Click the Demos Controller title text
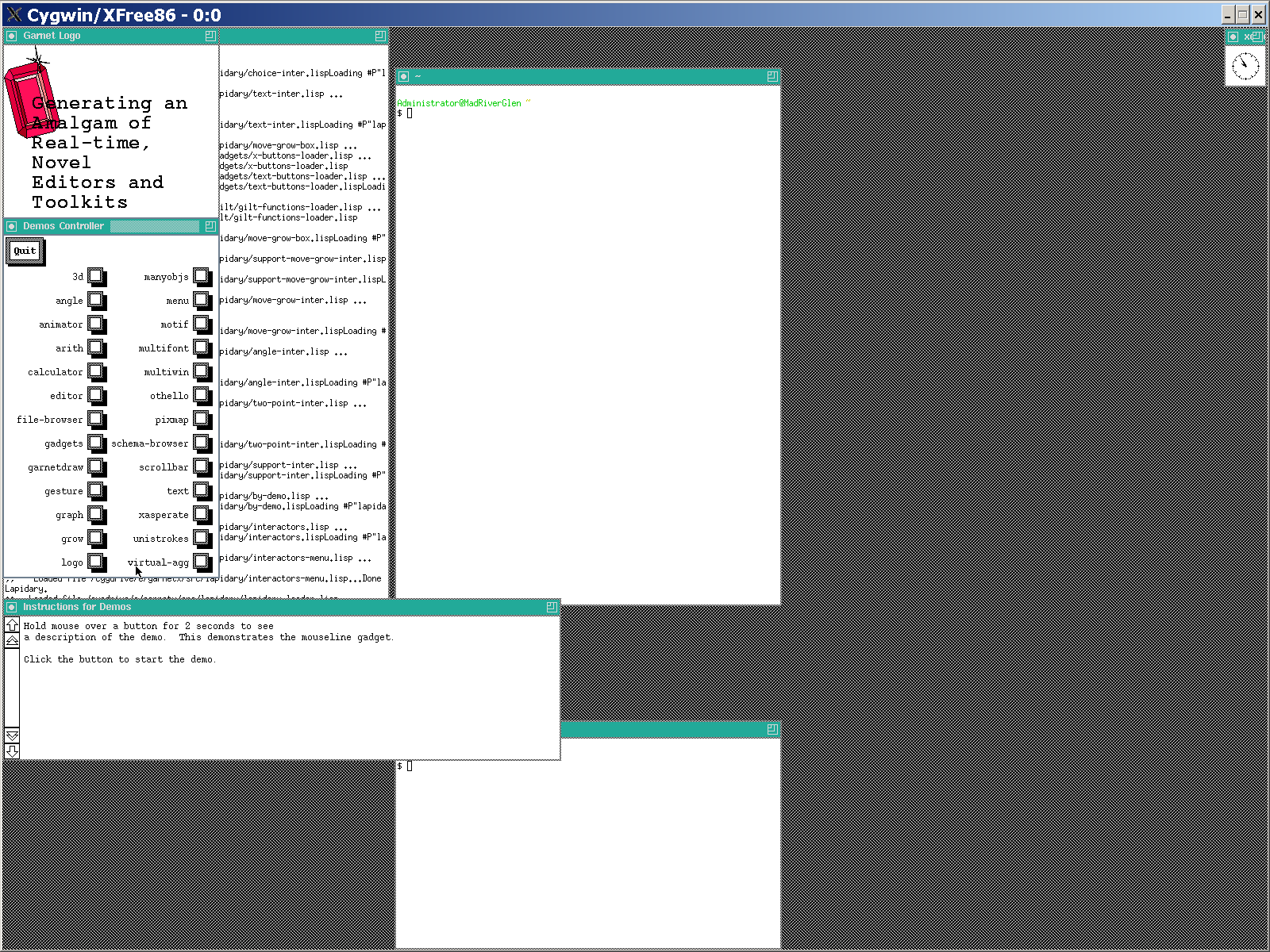Viewport: 1270px width, 952px height. click(63, 226)
